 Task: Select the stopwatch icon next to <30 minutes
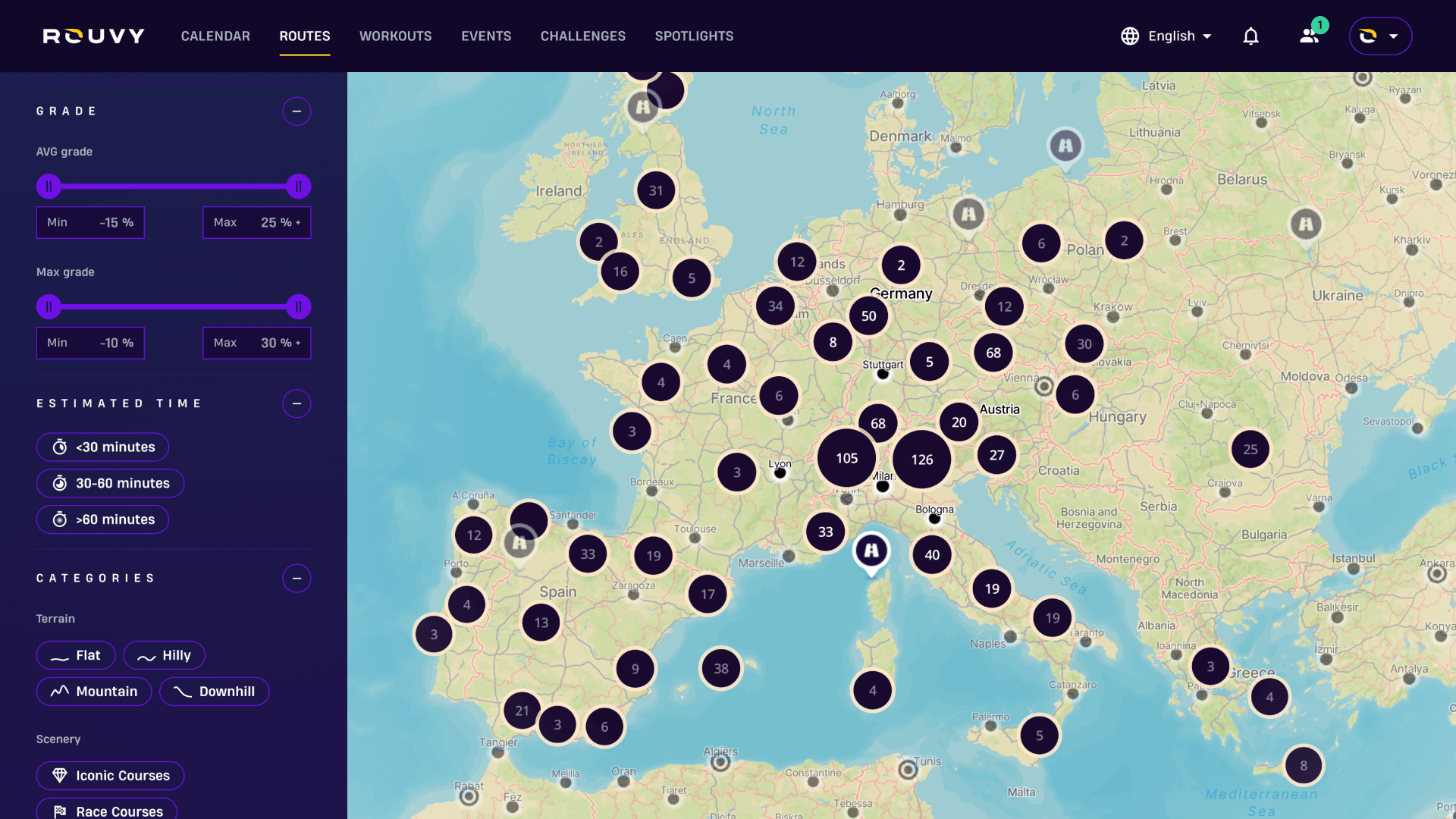coord(61,447)
